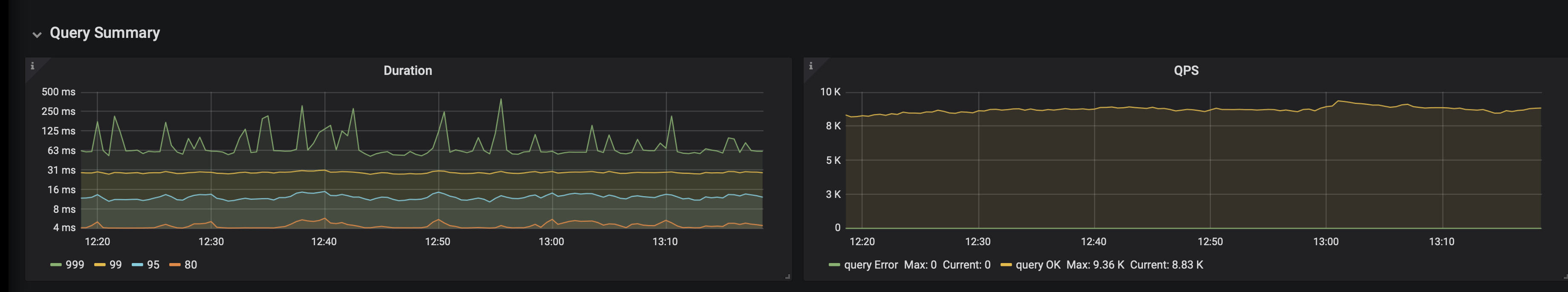Show only the query OK series
This screenshot has width=1568, height=292.
[x=1038, y=265]
